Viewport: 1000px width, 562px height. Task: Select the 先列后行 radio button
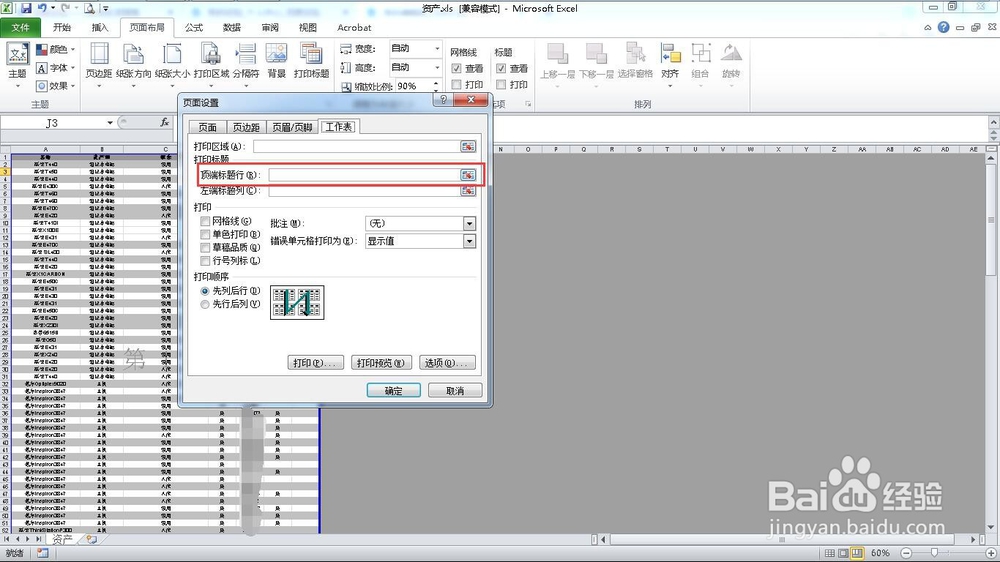pyautogui.click(x=205, y=291)
